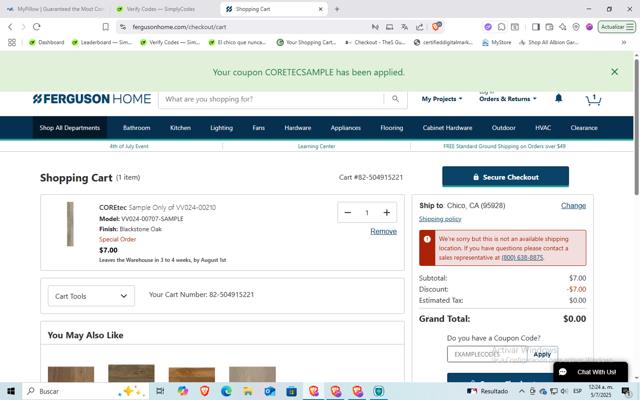Open the Flooring department
Viewport: 640px width, 400px height.
391,128
